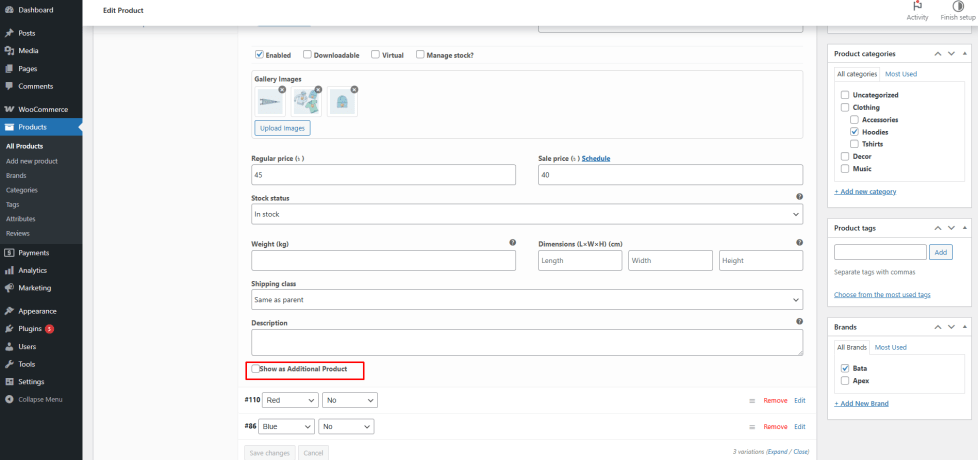The height and width of the screenshot is (460, 978).
Task: Toggle the Downloadable checkbox
Action: 308,55
